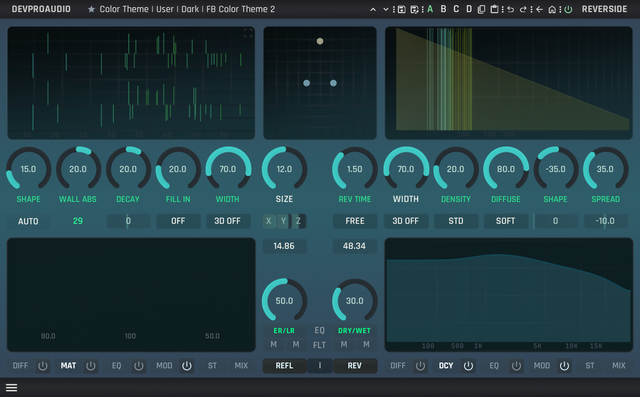Open the SOFT dropdown under DIFFUSE
This screenshot has height=397, width=640.
[x=506, y=221]
